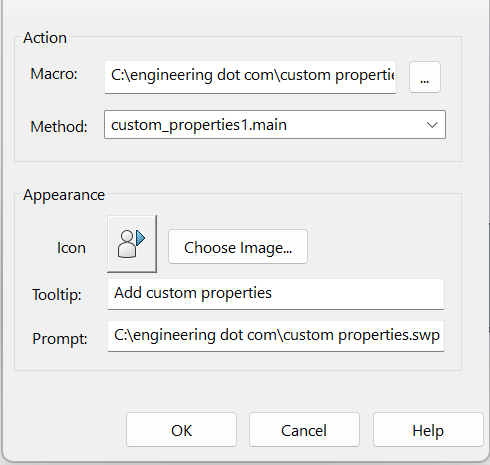Click the "Method:" label
This screenshot has height=465, width=490.
[x=59, y=127]
